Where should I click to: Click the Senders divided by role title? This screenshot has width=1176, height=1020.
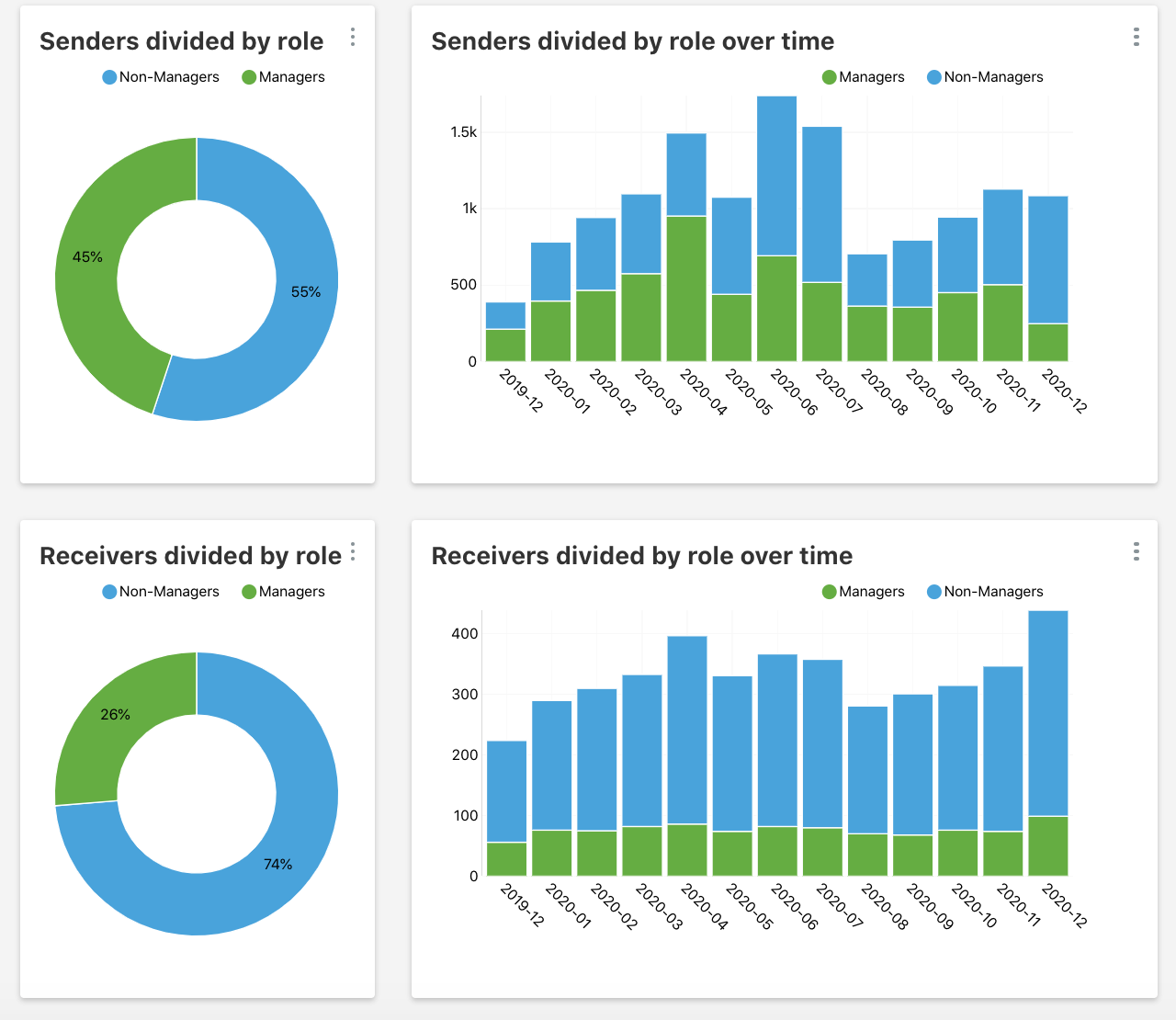click(182, 41)
